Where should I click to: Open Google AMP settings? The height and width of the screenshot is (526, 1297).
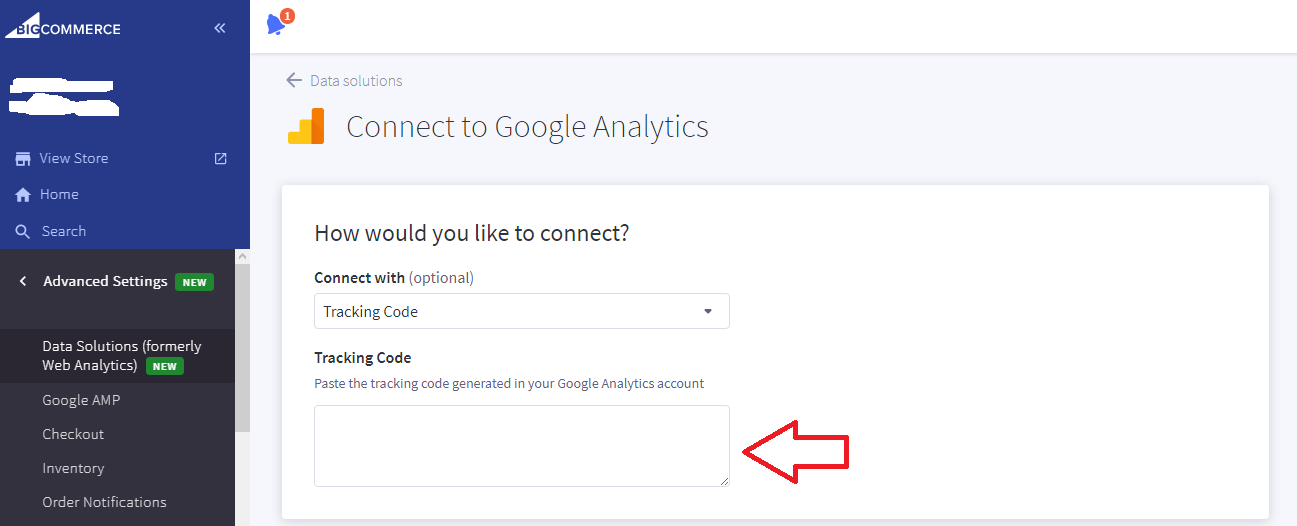coord(81,400)
